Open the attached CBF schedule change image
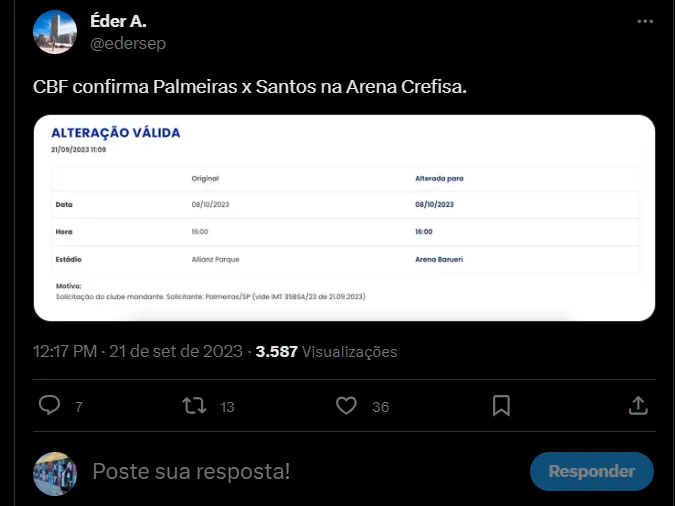This screenshot has height=506, width=675. (x=344, y=220)
